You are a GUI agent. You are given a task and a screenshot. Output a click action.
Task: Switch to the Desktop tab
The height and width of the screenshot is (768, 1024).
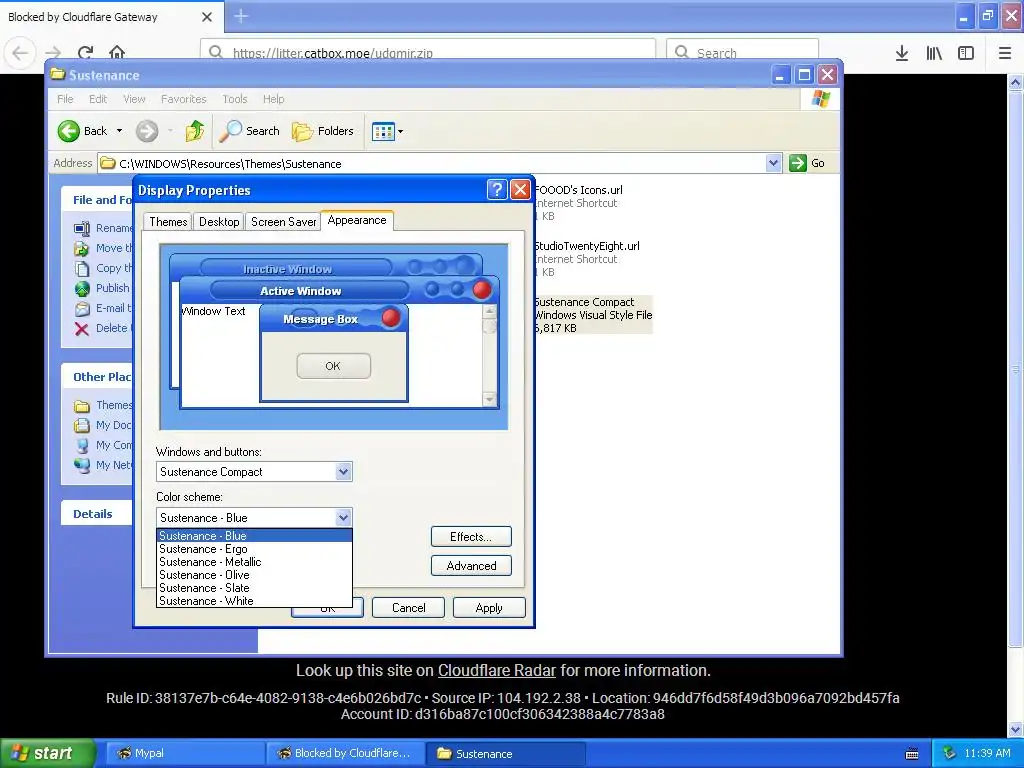click(219, 222)
